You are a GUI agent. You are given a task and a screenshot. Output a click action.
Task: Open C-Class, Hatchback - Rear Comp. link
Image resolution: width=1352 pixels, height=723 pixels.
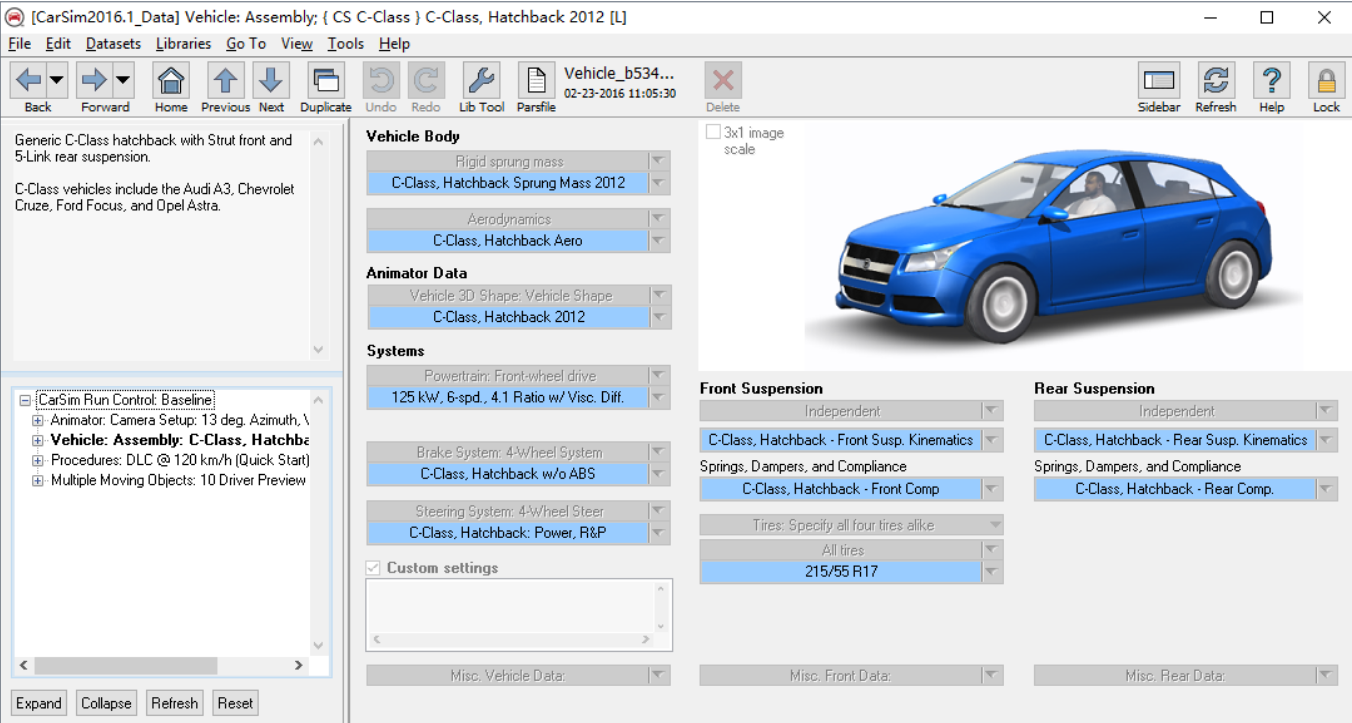pos(1175,489)
